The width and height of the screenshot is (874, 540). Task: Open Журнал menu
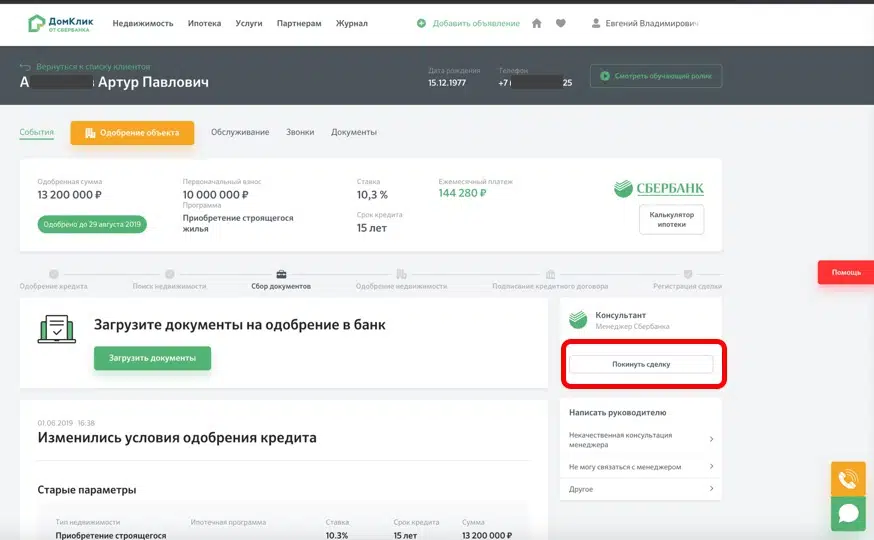351,23
